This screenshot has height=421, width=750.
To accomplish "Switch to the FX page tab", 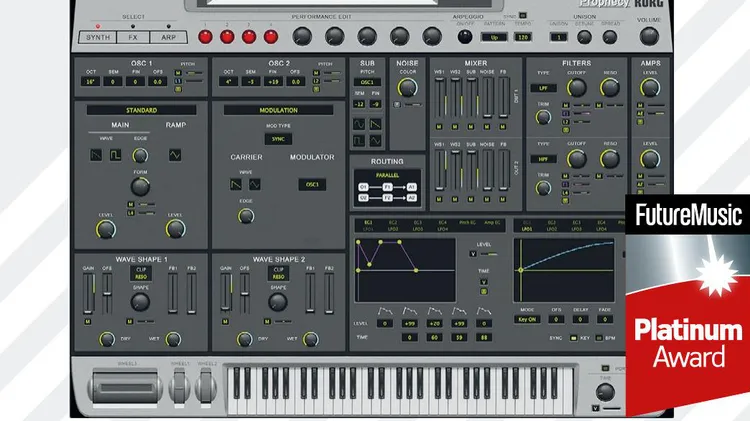I will (x=133, y=37).
